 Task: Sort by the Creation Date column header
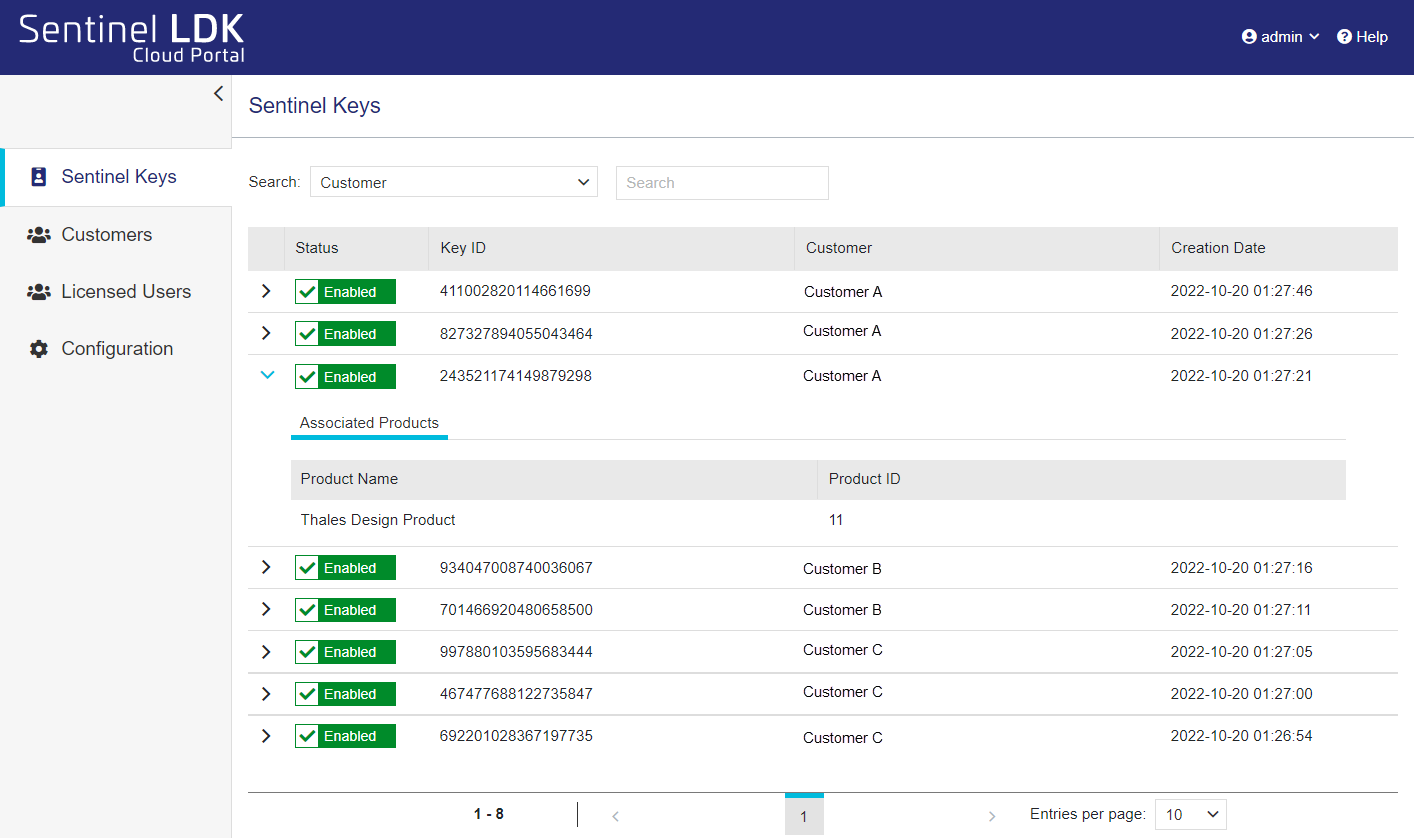pyautogui.click(x=1218, y=248)
